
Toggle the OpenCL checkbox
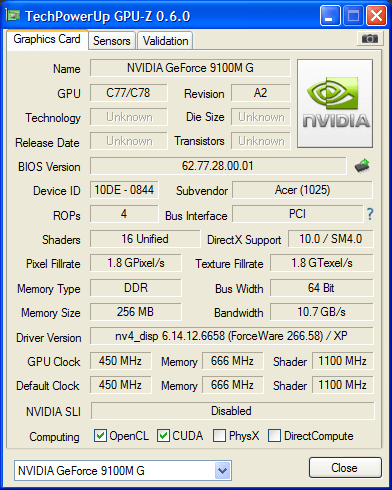coord(100,436)
